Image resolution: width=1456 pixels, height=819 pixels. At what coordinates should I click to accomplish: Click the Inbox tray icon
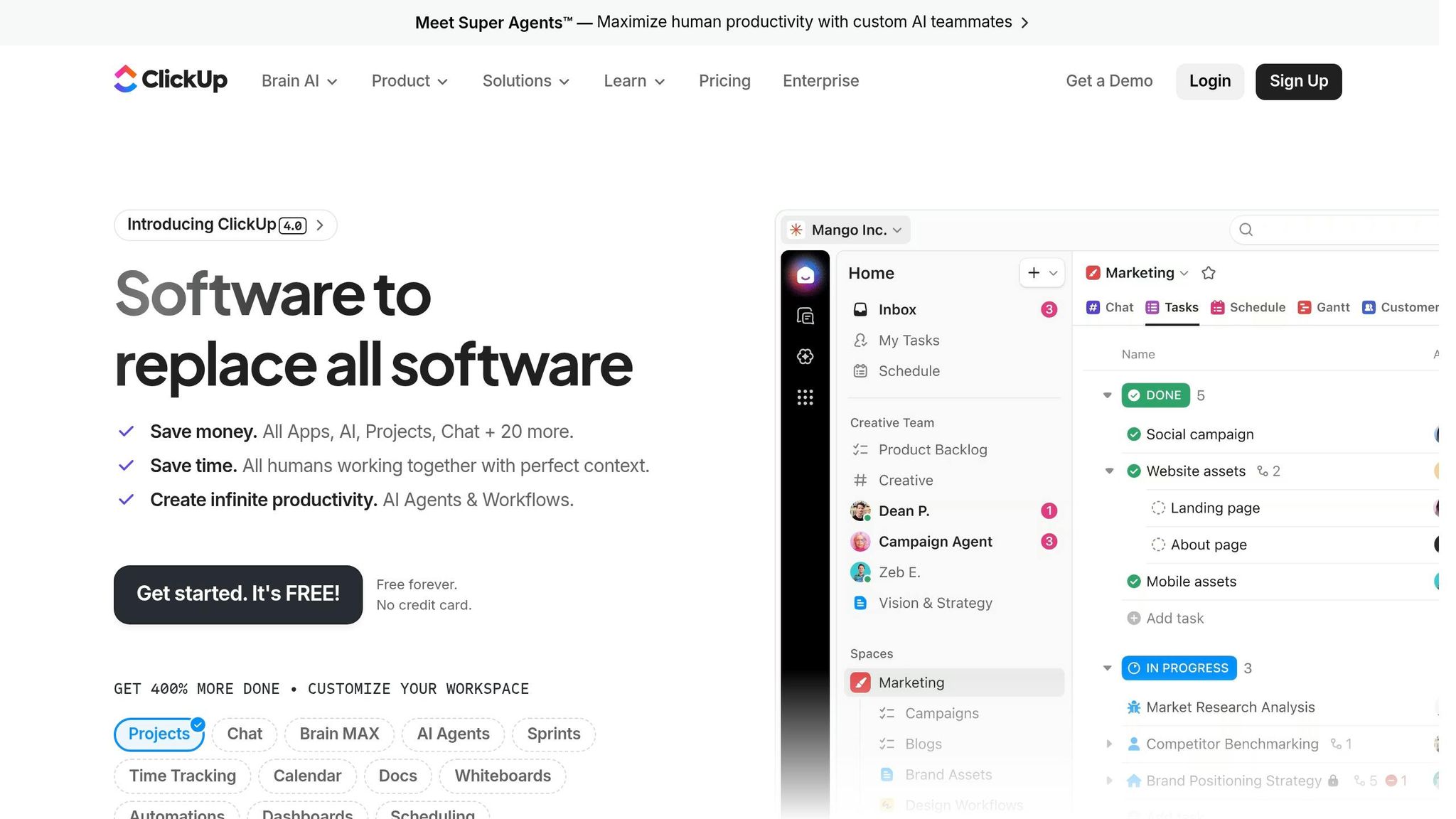coord(860,309)
